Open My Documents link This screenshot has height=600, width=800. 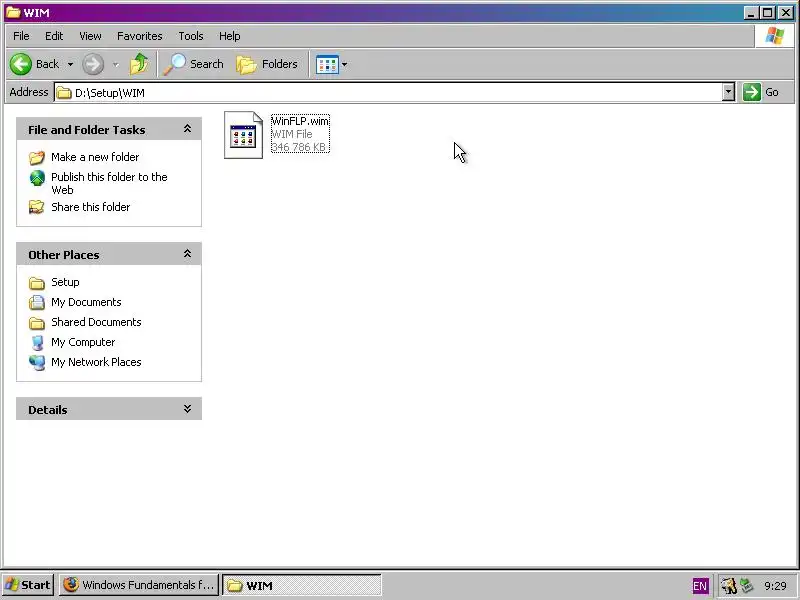click(86, 302)
